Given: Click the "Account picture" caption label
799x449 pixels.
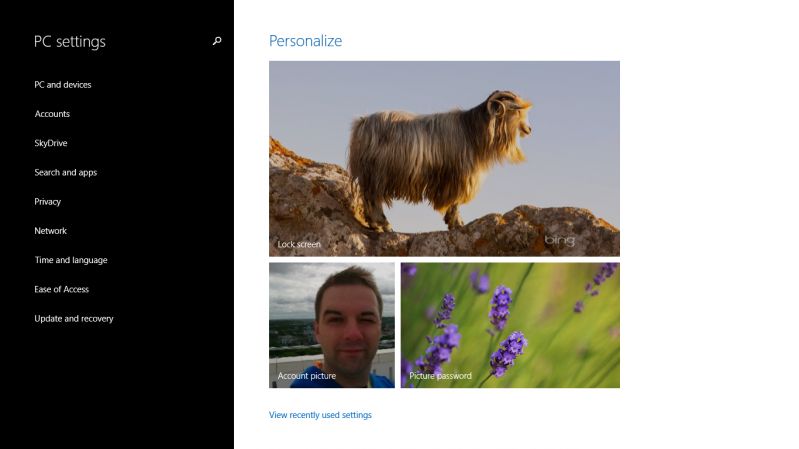Looking at the screenshot, I should pos(306,376).
